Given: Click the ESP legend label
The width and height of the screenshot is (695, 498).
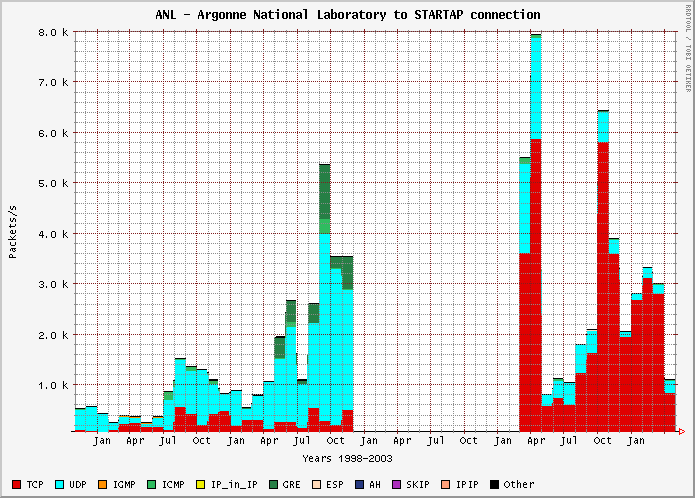Looking at the screenshot, I should coord(335,484).
